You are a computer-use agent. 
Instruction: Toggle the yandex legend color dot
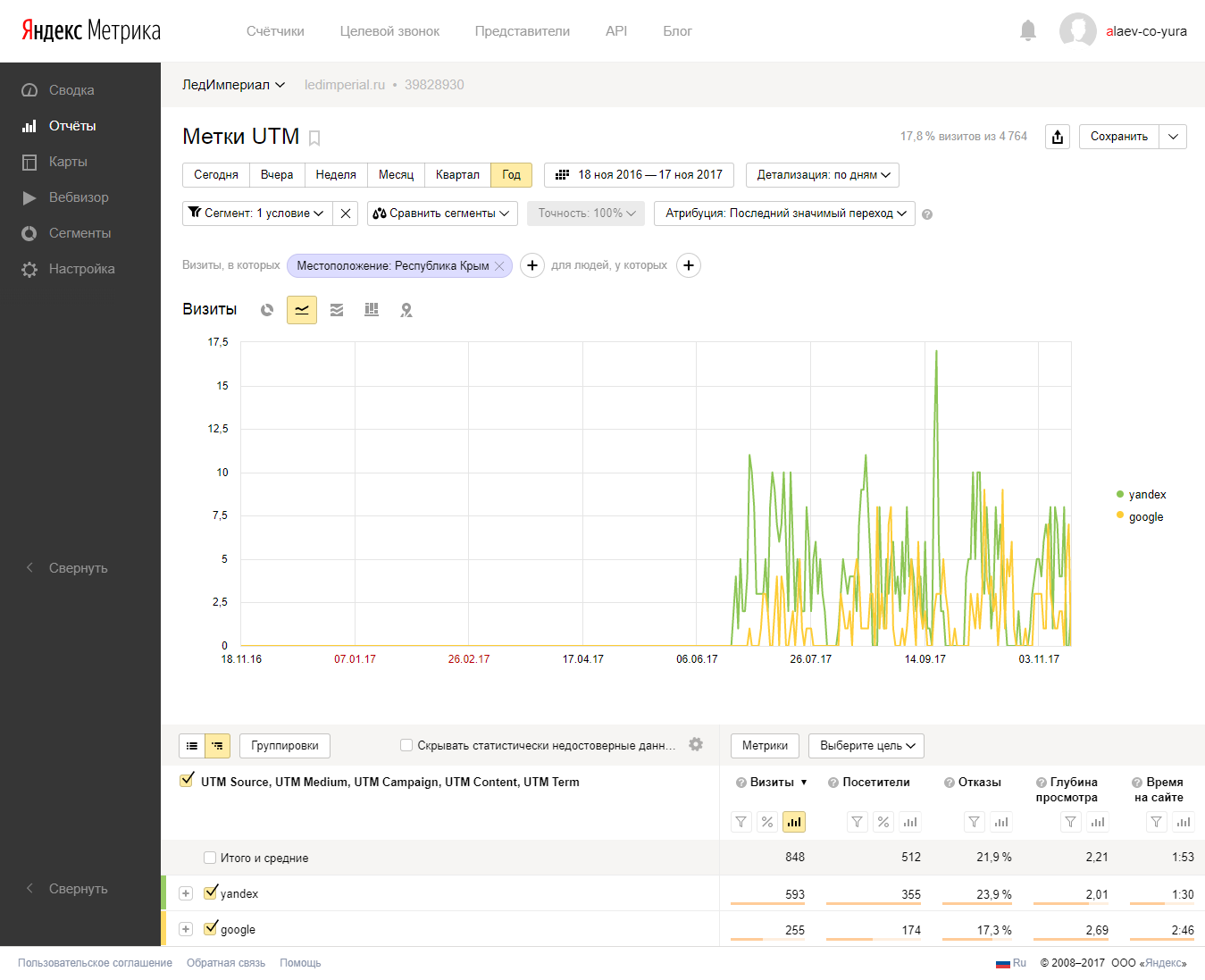[x=1120, y=494]
